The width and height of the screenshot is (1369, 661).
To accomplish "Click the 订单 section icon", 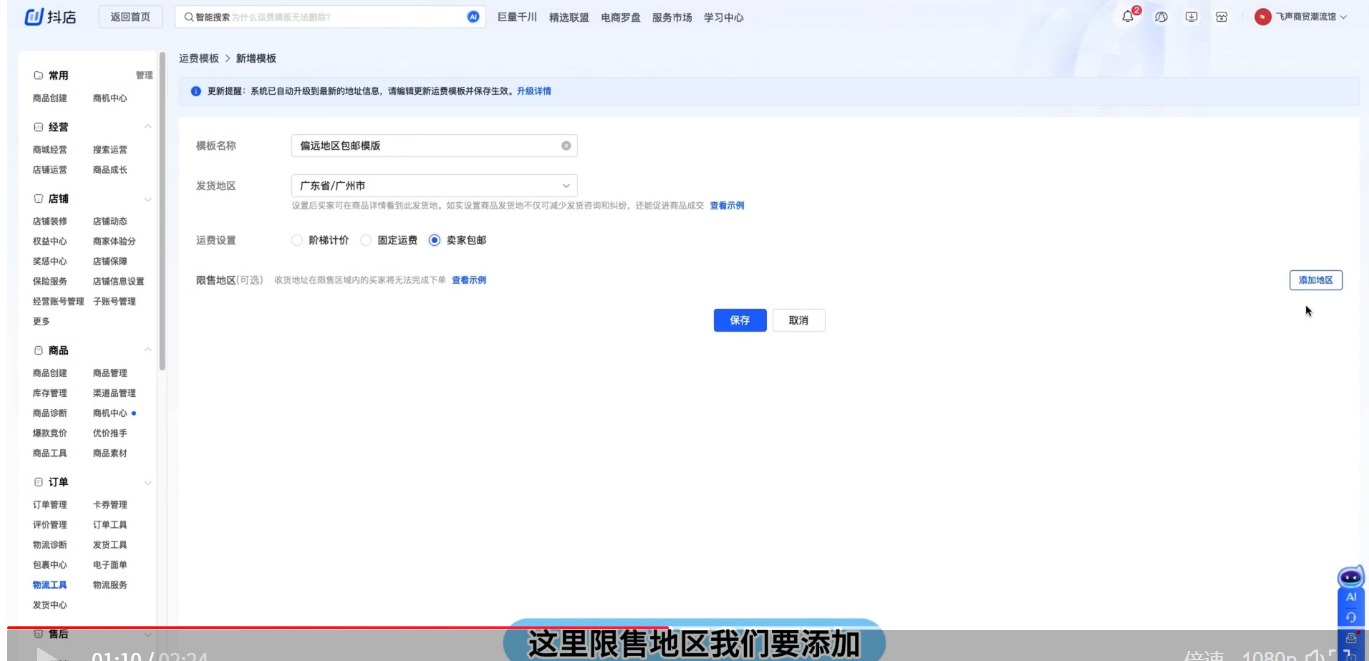I will [38, 482].
